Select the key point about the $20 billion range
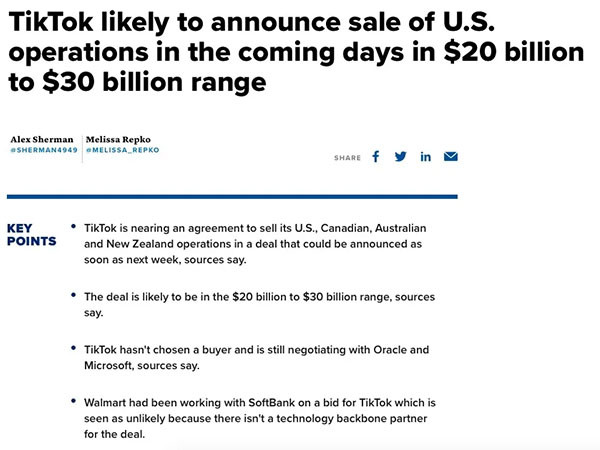Viewport: 600px width, 450px height. coord(258,304)
